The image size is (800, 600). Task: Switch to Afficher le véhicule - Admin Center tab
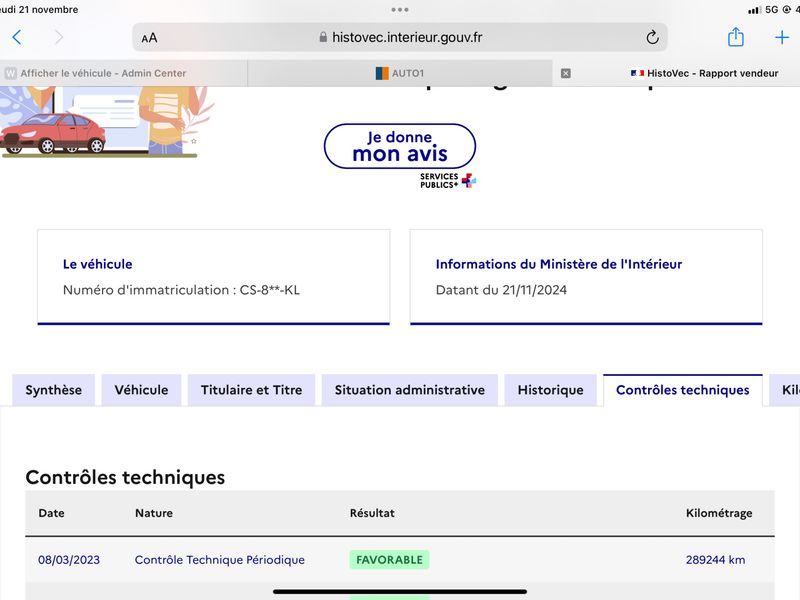[x=123, y=73]
